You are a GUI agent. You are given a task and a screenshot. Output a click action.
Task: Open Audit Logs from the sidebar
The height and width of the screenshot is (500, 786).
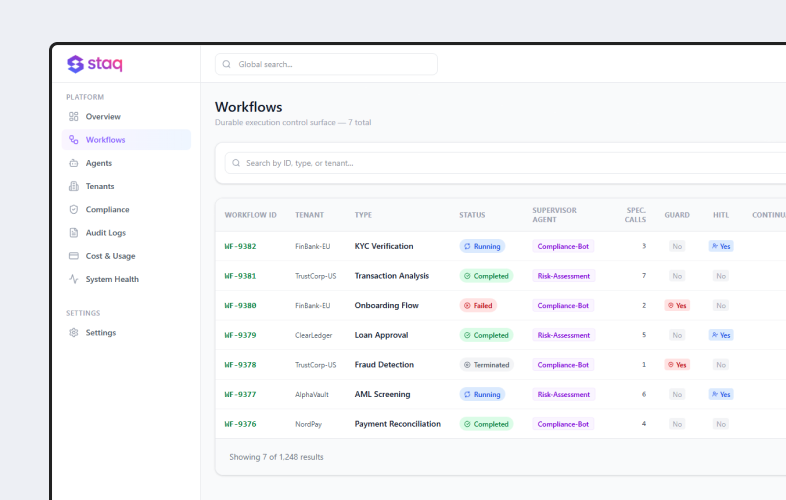[126, 233]
